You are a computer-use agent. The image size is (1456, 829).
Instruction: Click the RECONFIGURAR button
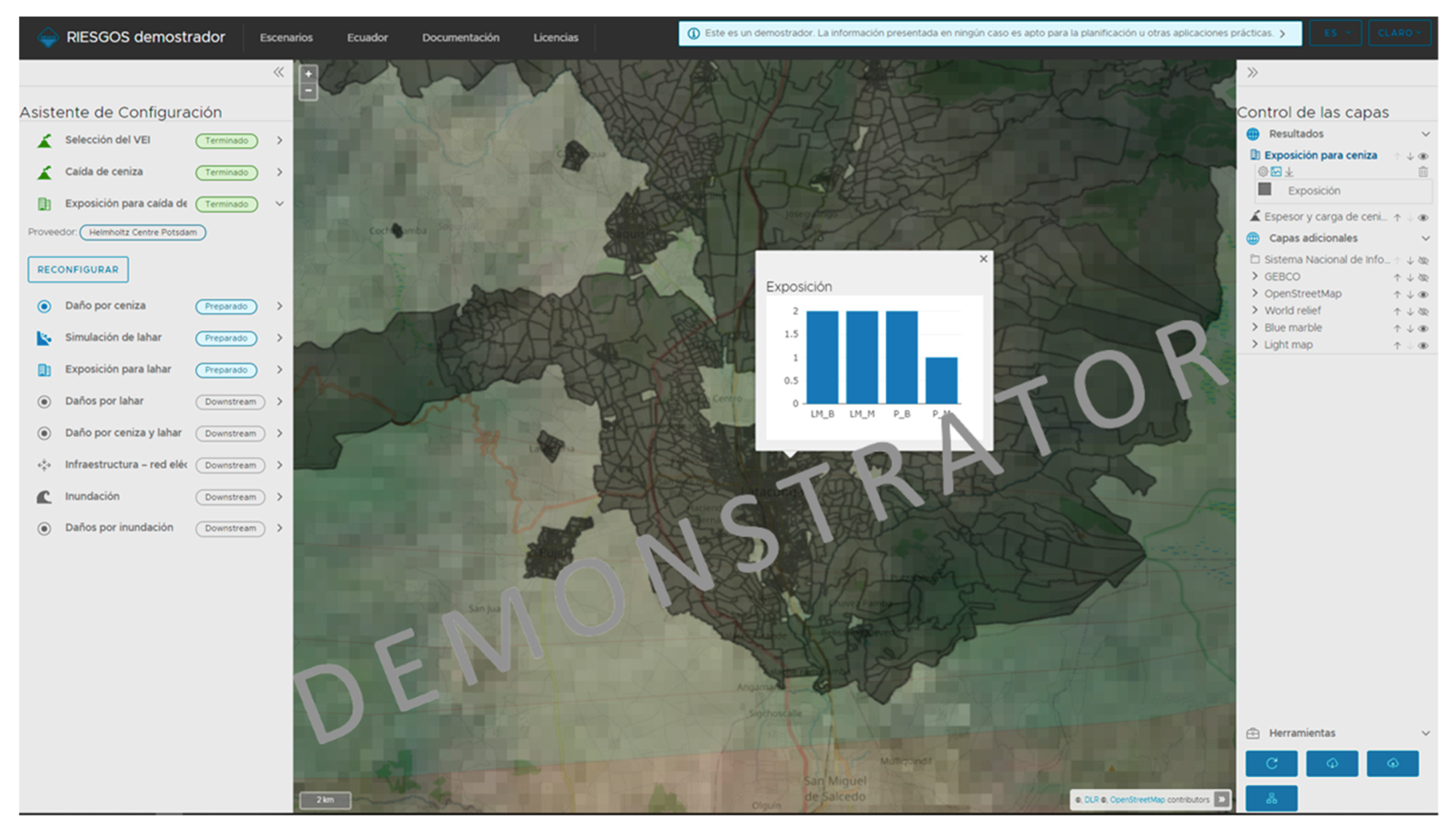point(78,270)
